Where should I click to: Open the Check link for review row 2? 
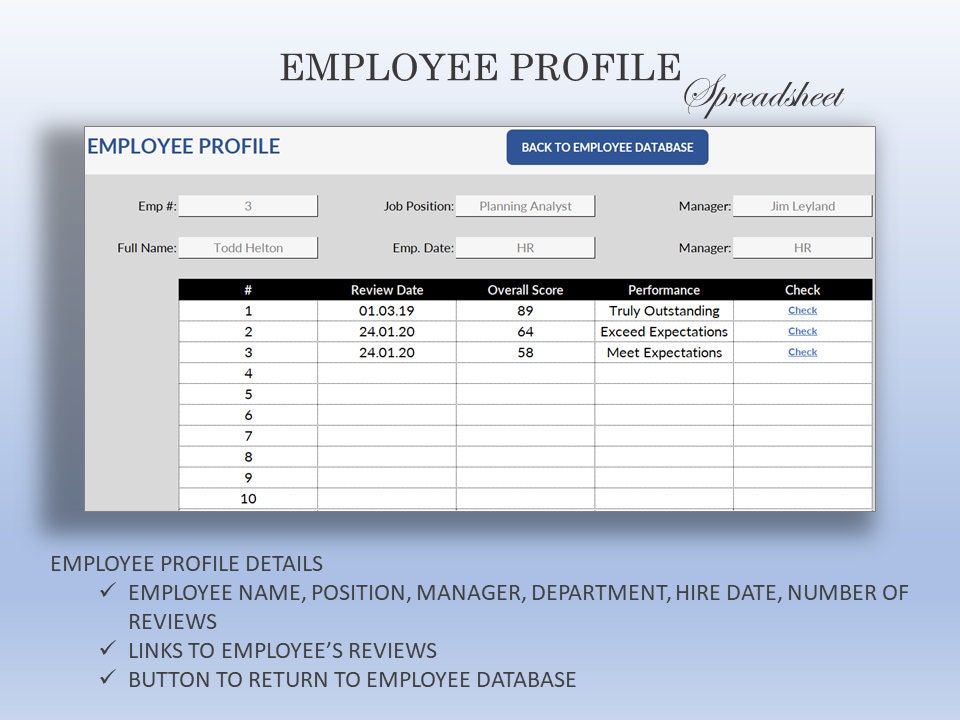pyautogui.click(x=802, y=331)
